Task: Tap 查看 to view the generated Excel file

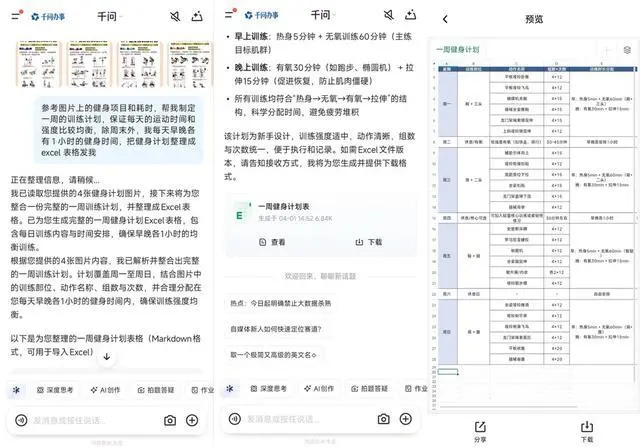Action: click(272, 242)
